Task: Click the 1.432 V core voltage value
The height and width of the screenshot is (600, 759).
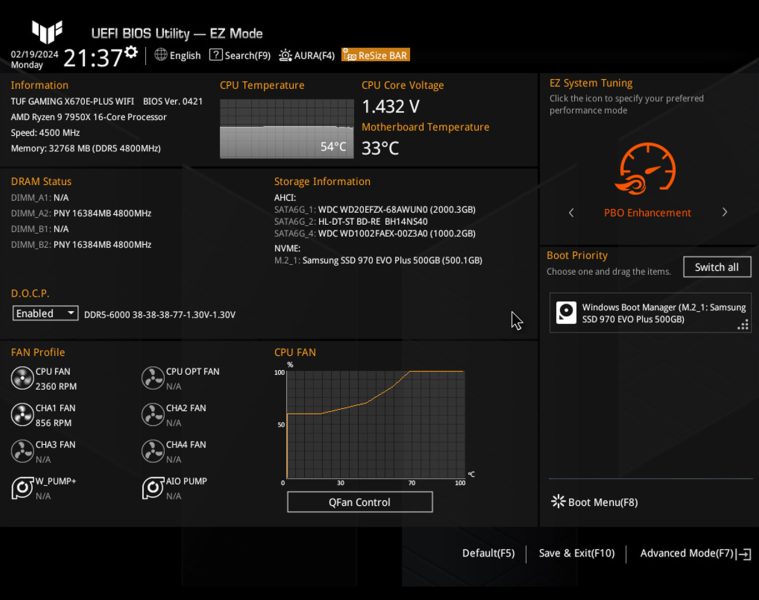Action: tap(391, 106)
